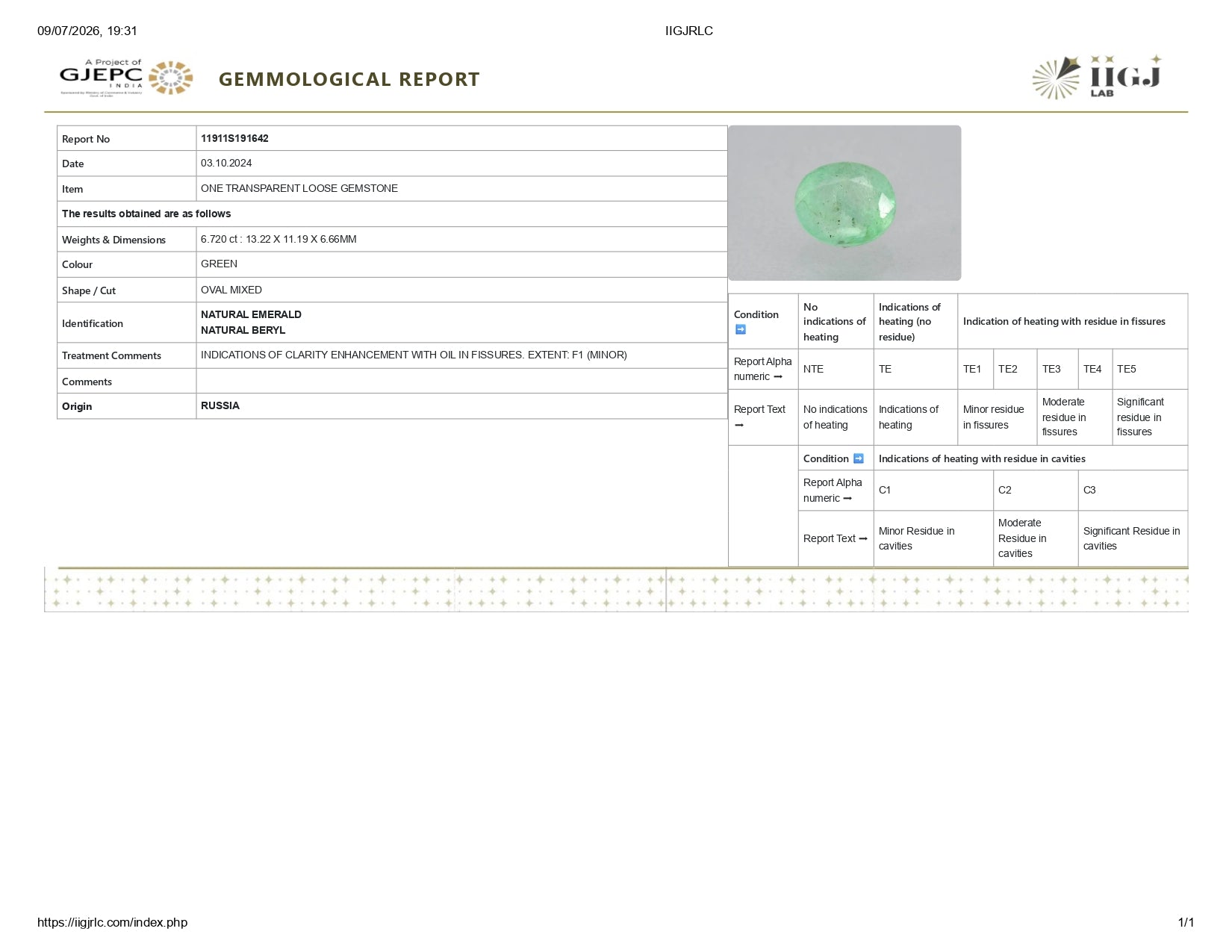The width and height of the screenshot is (1232, 952).
Task: Click the Colour label cell
Action: 127,264
